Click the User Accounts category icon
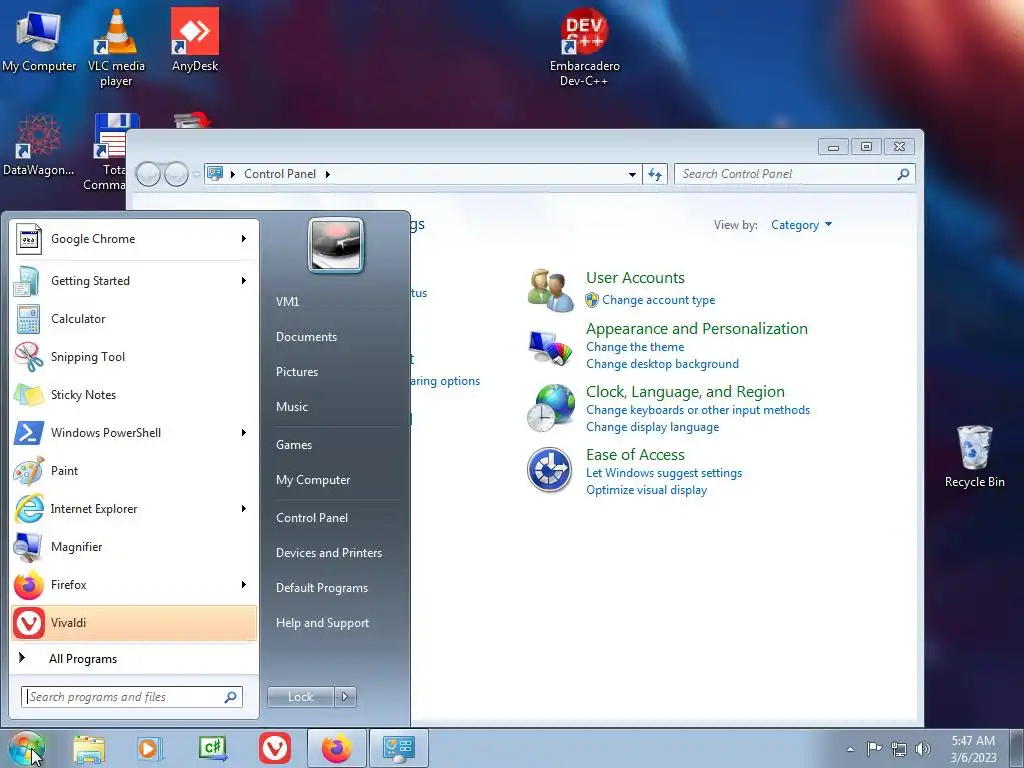The image size is (1024, 768). click(x=551, y=290)
